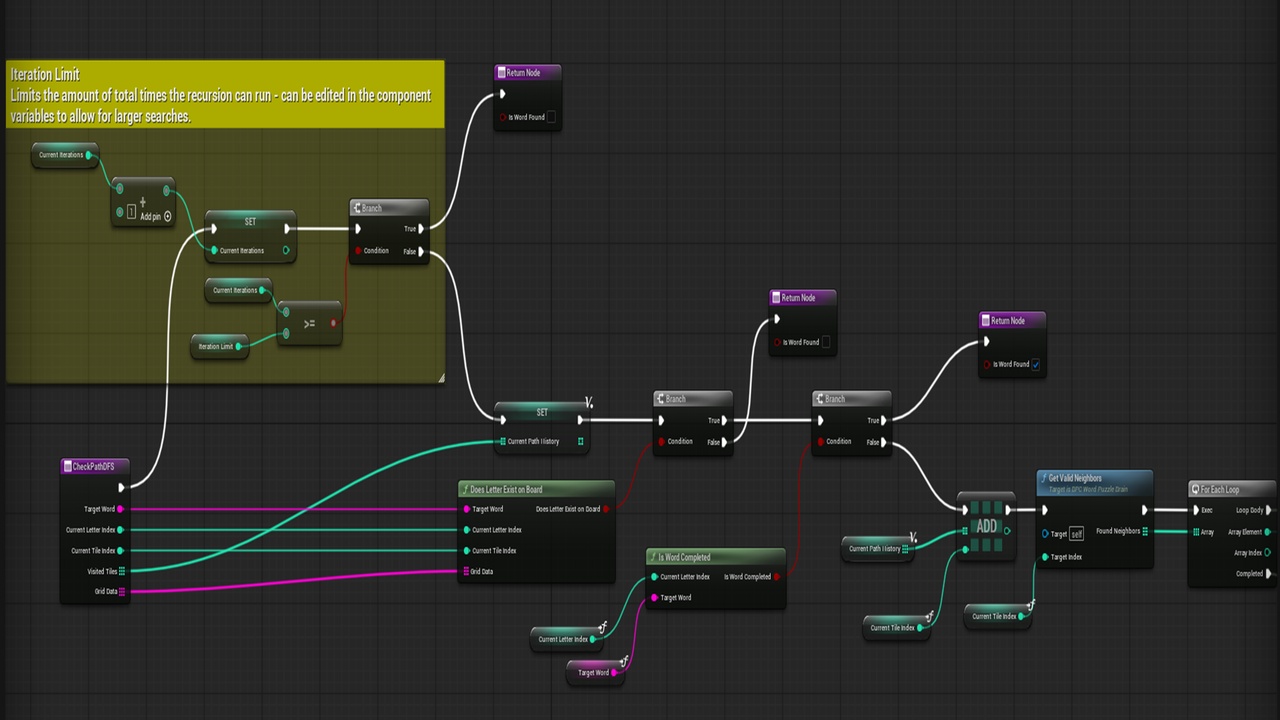Click the Target self input field
The width and height of the screenshot is (1280, 720).
tap(1076, 534)
